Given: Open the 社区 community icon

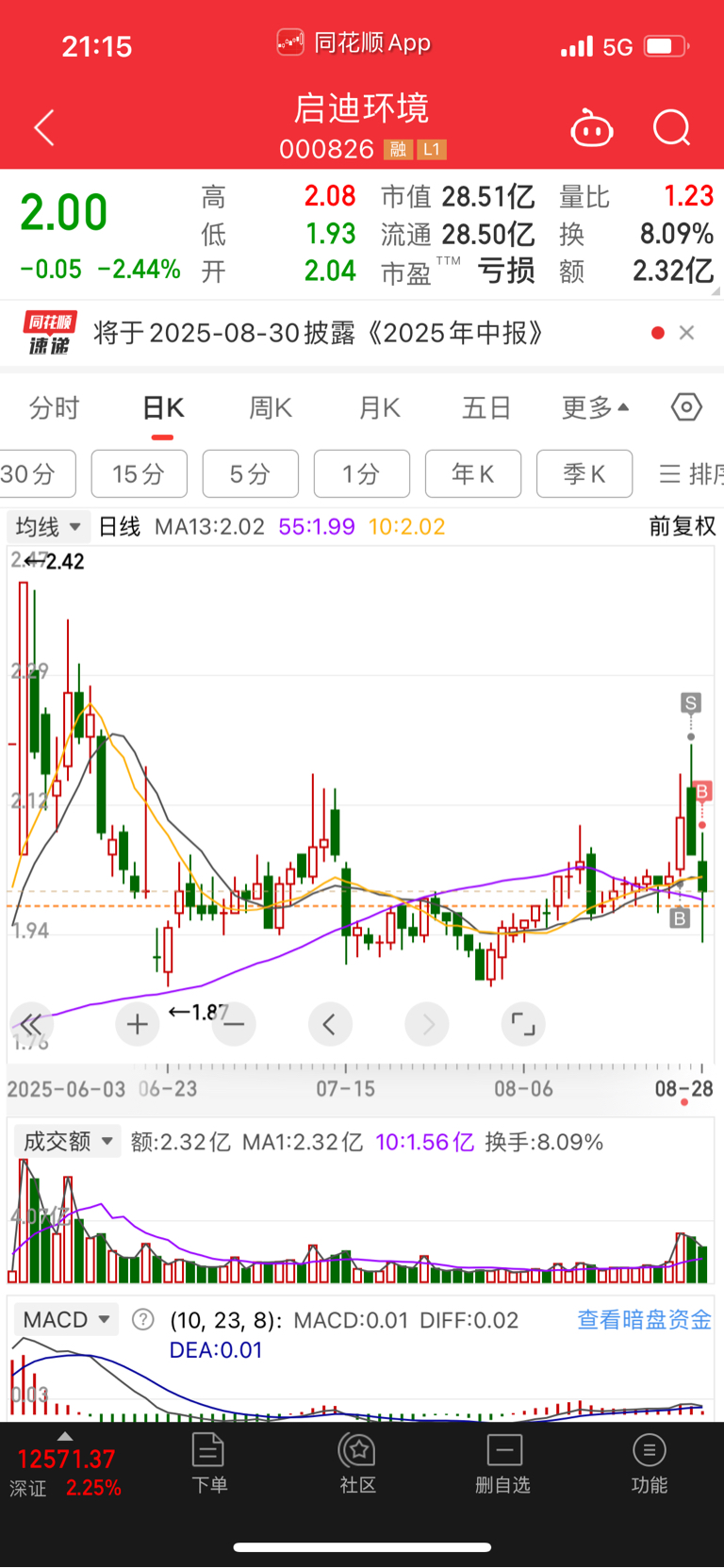Looking at the screenshot, I should pyautogui.click(x=357, y=1463).
